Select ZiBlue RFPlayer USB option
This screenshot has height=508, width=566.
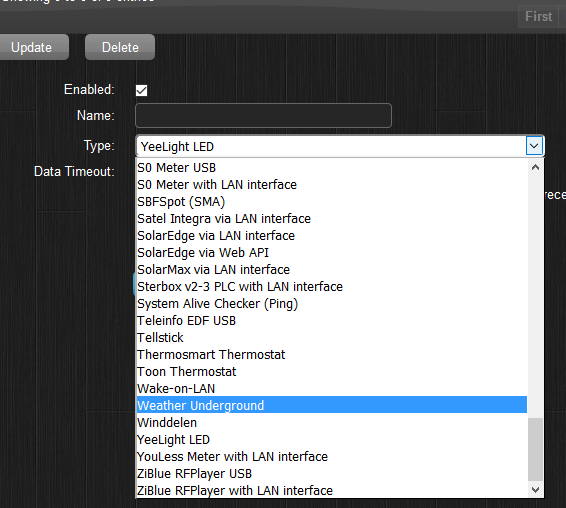point(331,473)
